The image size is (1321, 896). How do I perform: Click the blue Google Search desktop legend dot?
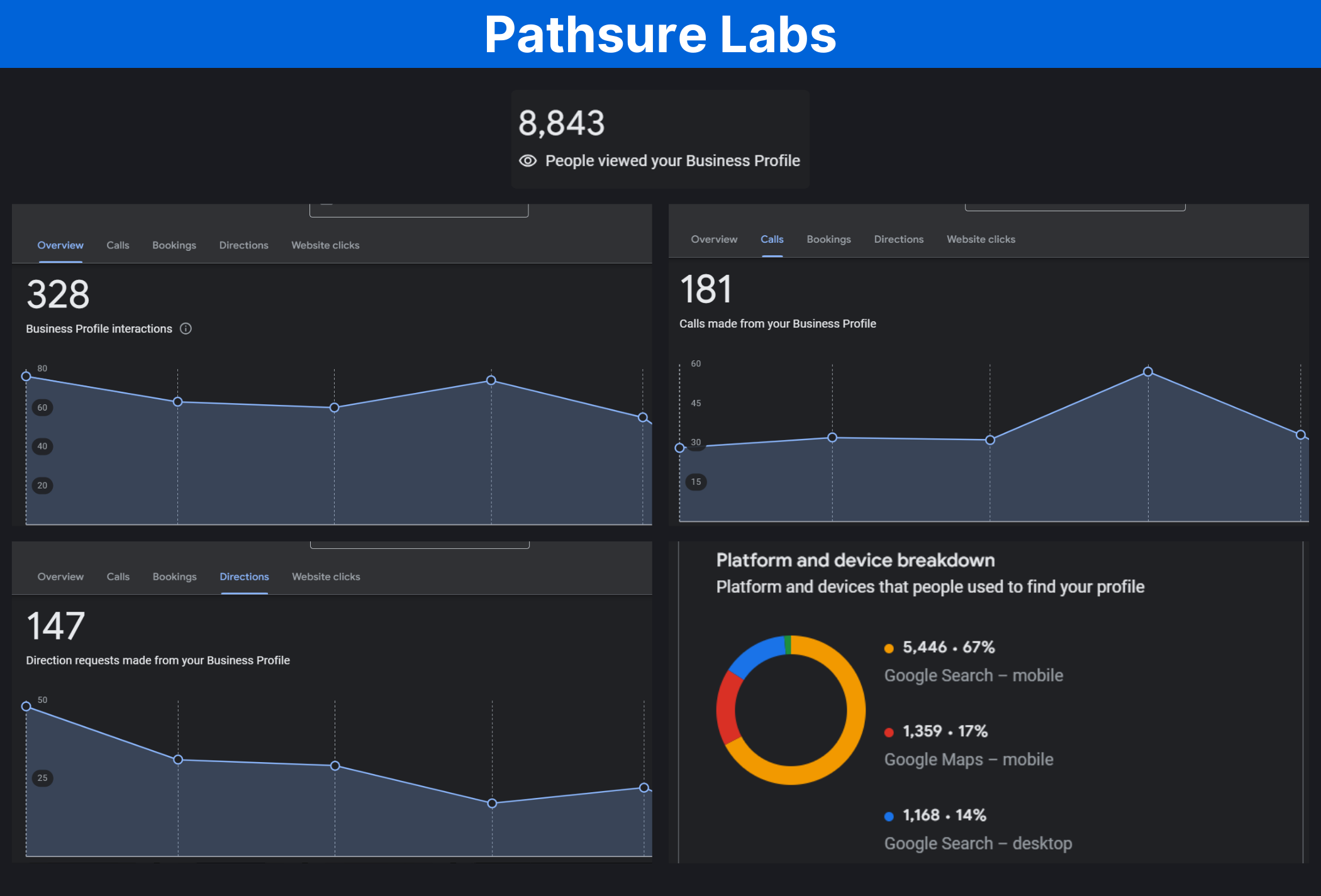coord(889,816)
